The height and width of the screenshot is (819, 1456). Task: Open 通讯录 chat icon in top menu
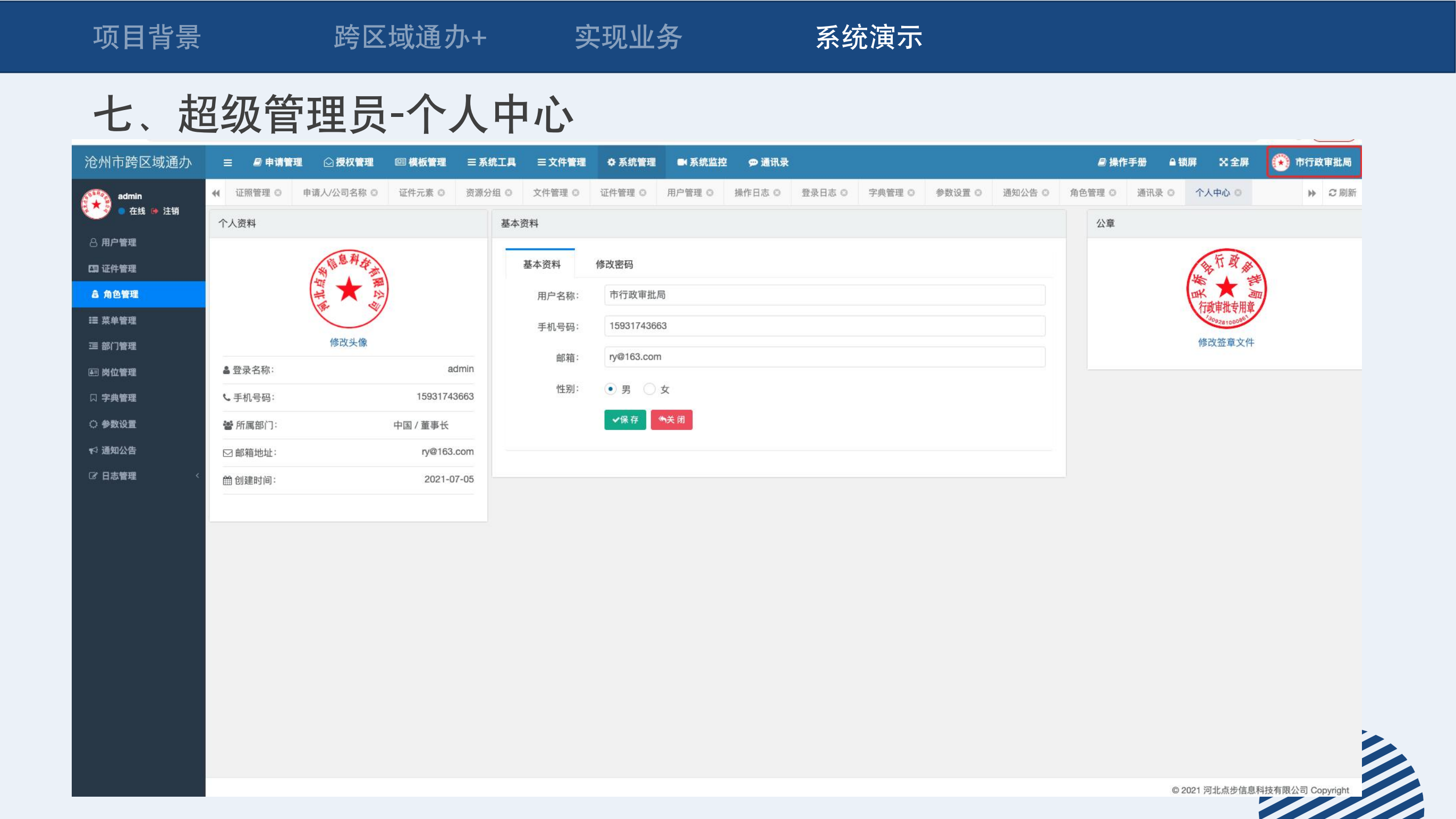point(753,163)
